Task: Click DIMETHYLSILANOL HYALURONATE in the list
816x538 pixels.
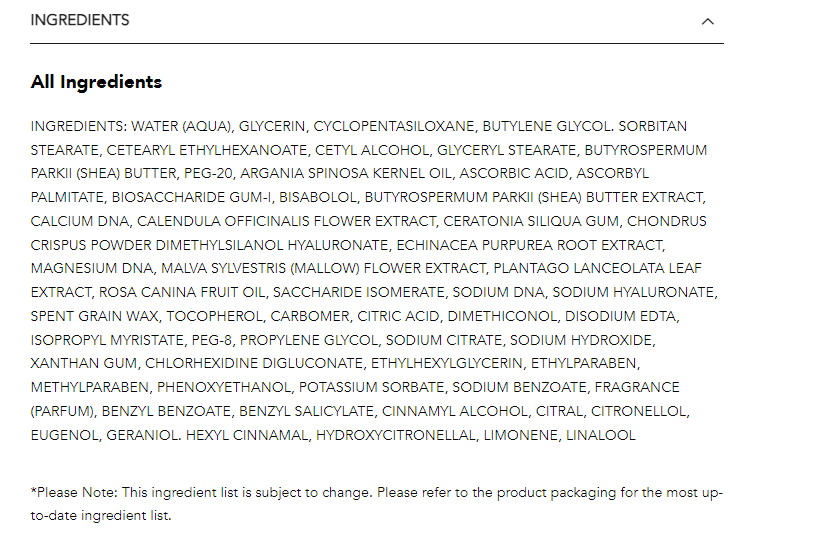Action: [272, 245]
